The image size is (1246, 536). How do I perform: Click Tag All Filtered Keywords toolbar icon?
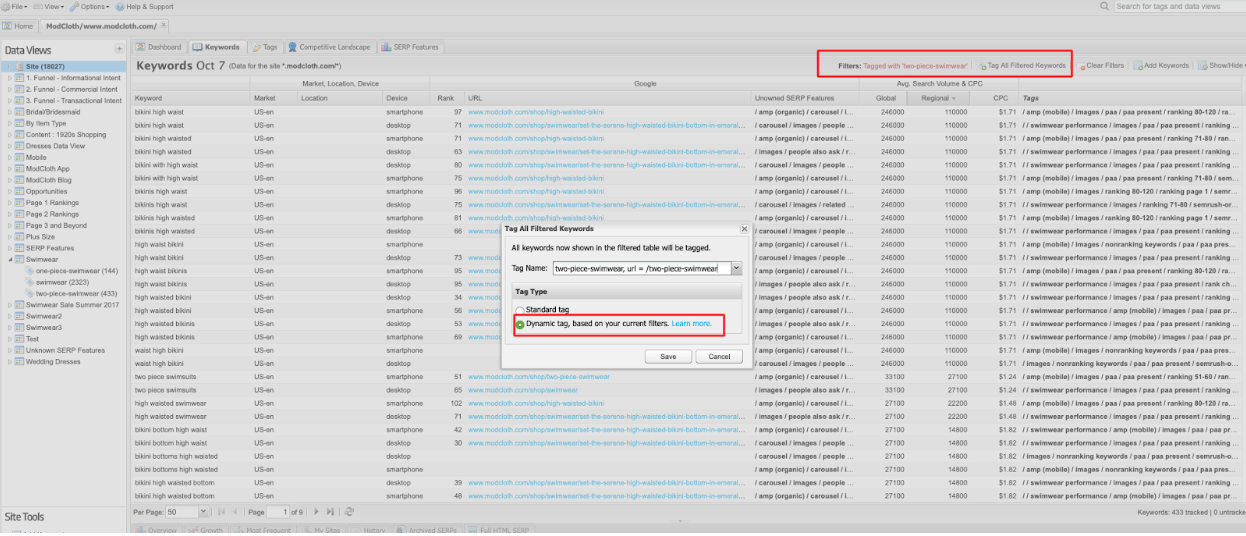(x=1021, y=65)
